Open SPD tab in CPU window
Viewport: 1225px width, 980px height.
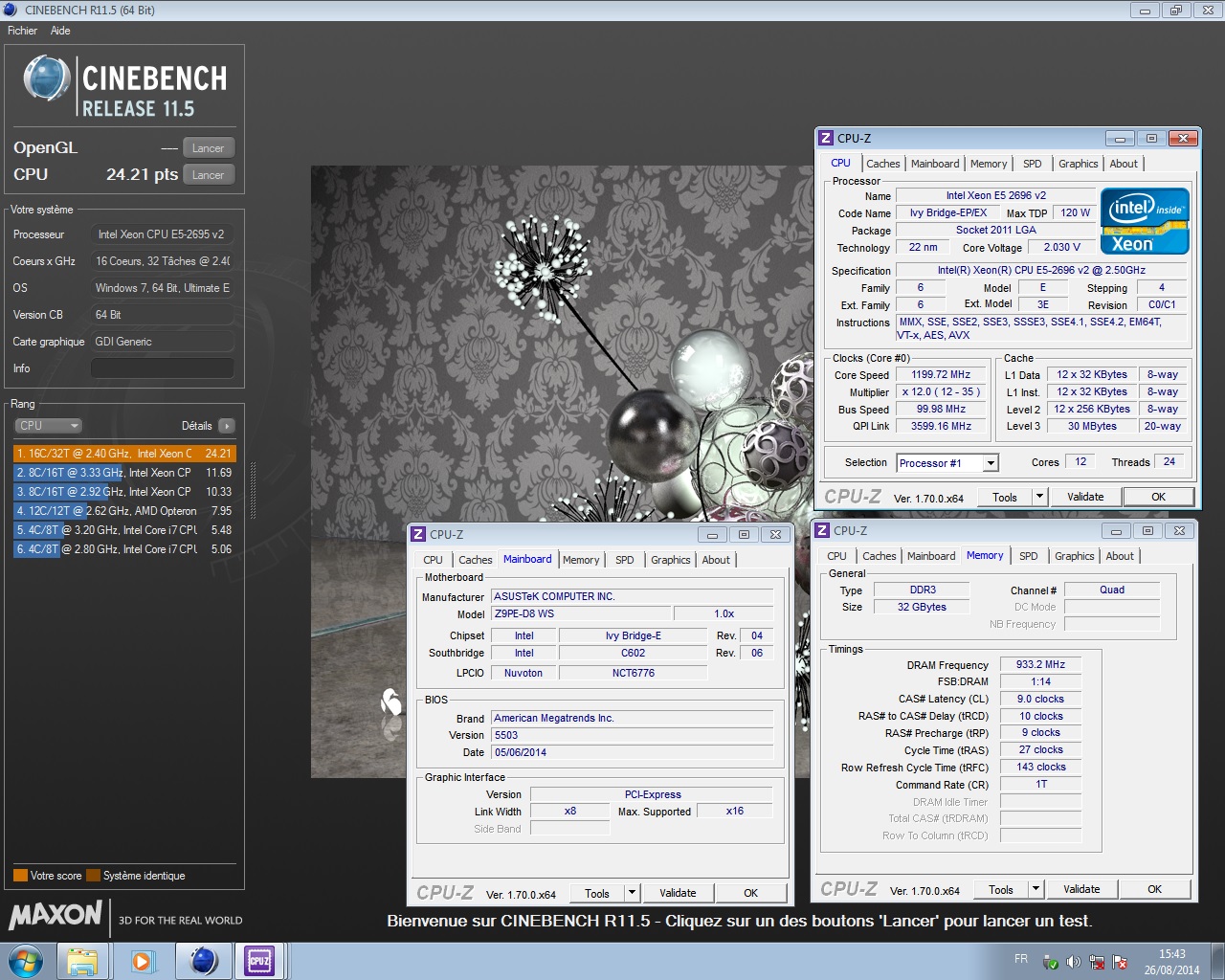click(x=1033, y=164)
